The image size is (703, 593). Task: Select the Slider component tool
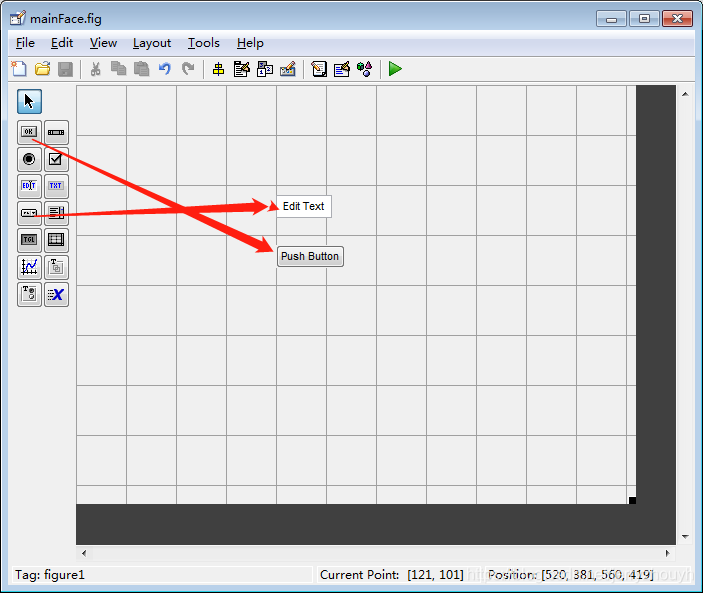[56, 132]
